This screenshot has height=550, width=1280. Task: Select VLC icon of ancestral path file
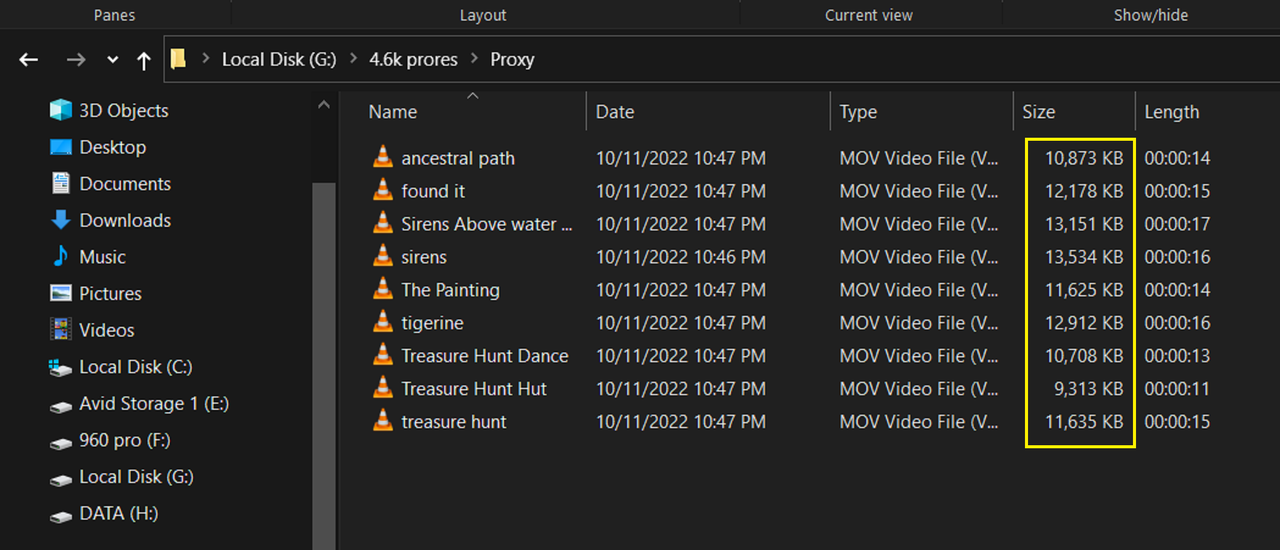[x=382, y=157]
